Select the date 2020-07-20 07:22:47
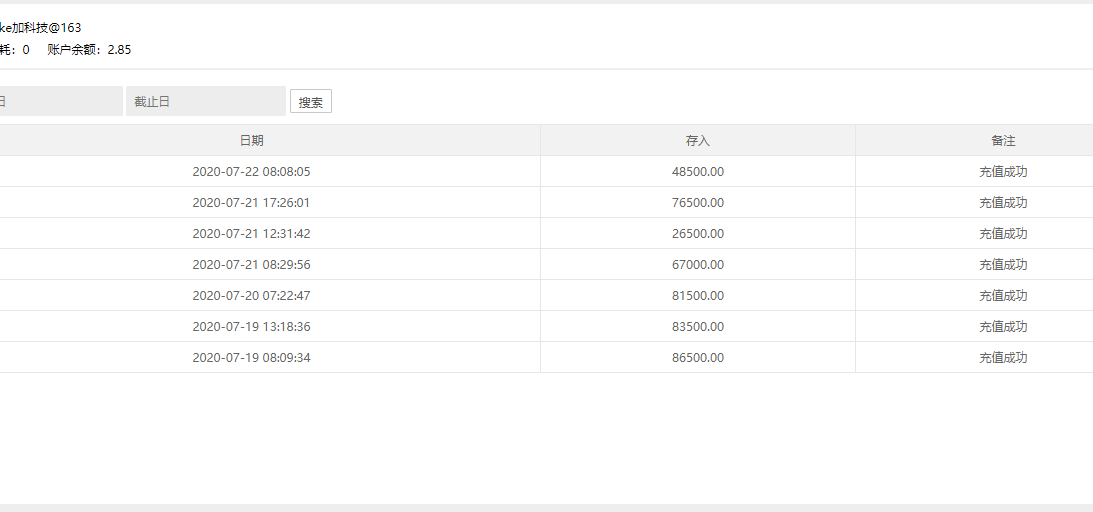The width and height of the screenshot is (1093, 512). (251, 296)
